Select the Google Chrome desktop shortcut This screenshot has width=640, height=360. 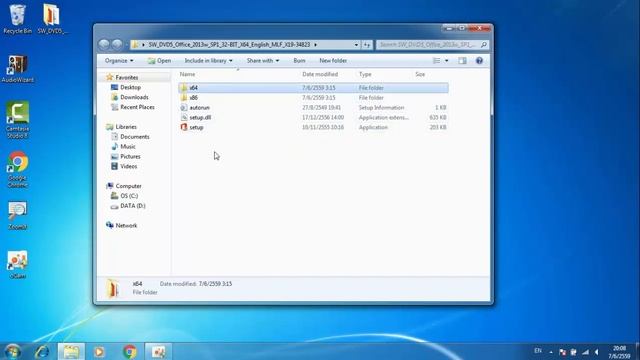pos(18,169)
